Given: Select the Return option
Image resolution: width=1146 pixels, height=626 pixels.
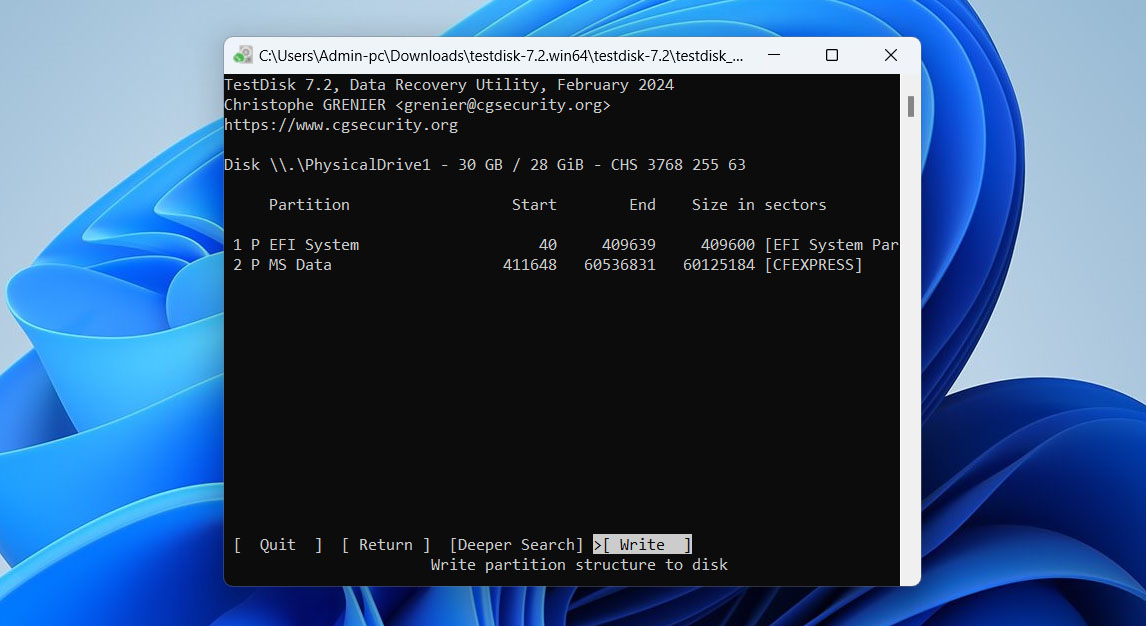Looking at the screenshot, I should coord(386,545).
